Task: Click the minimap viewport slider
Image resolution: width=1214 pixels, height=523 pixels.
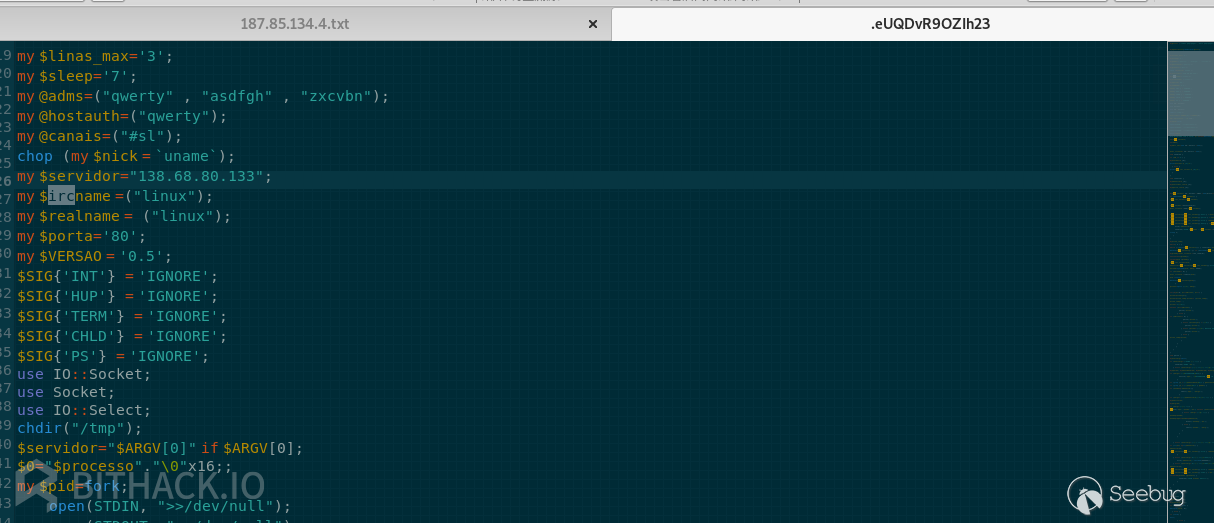Action: click(1190, 92)
